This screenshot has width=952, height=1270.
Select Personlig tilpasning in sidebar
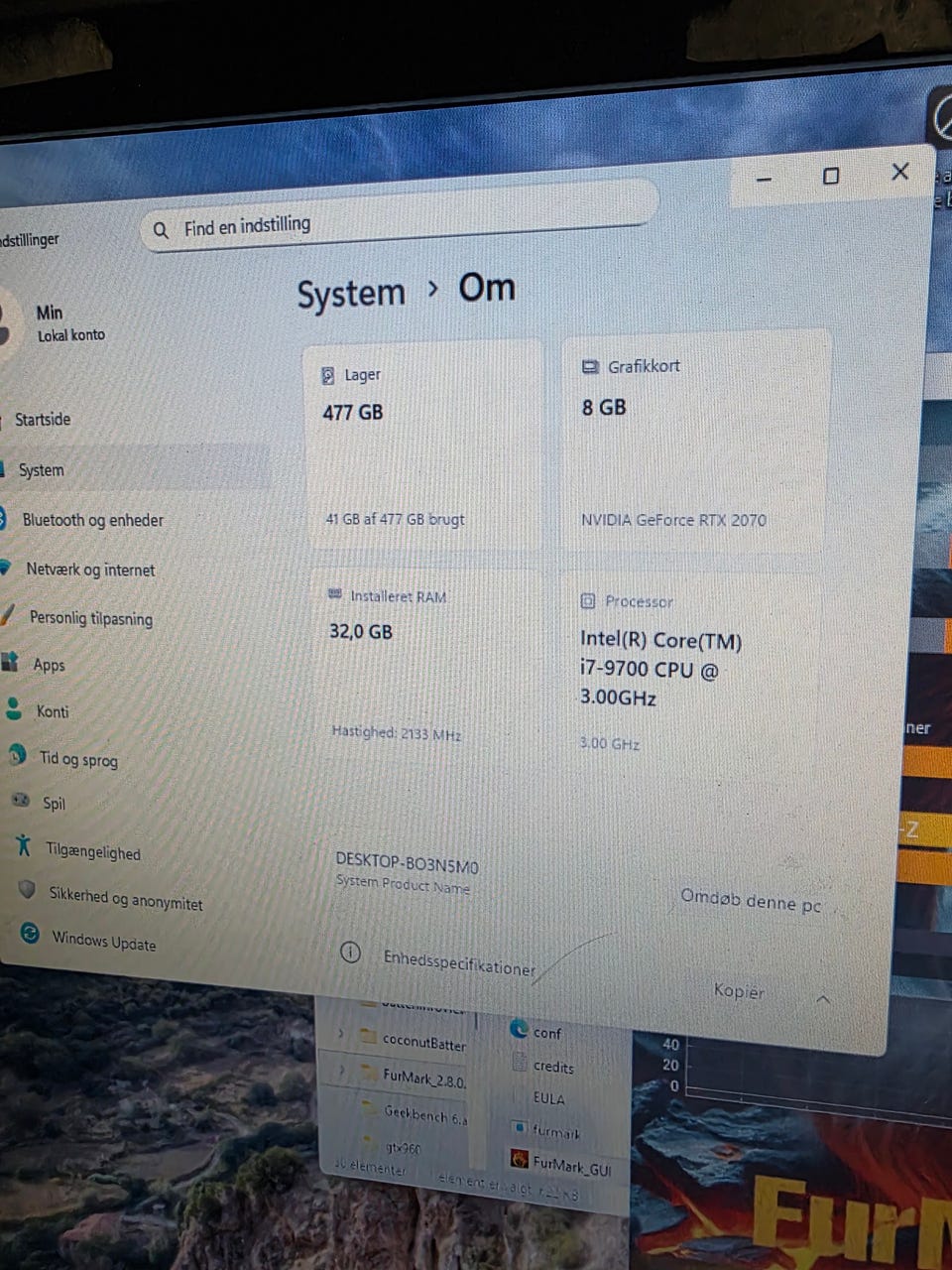[90, 618]
